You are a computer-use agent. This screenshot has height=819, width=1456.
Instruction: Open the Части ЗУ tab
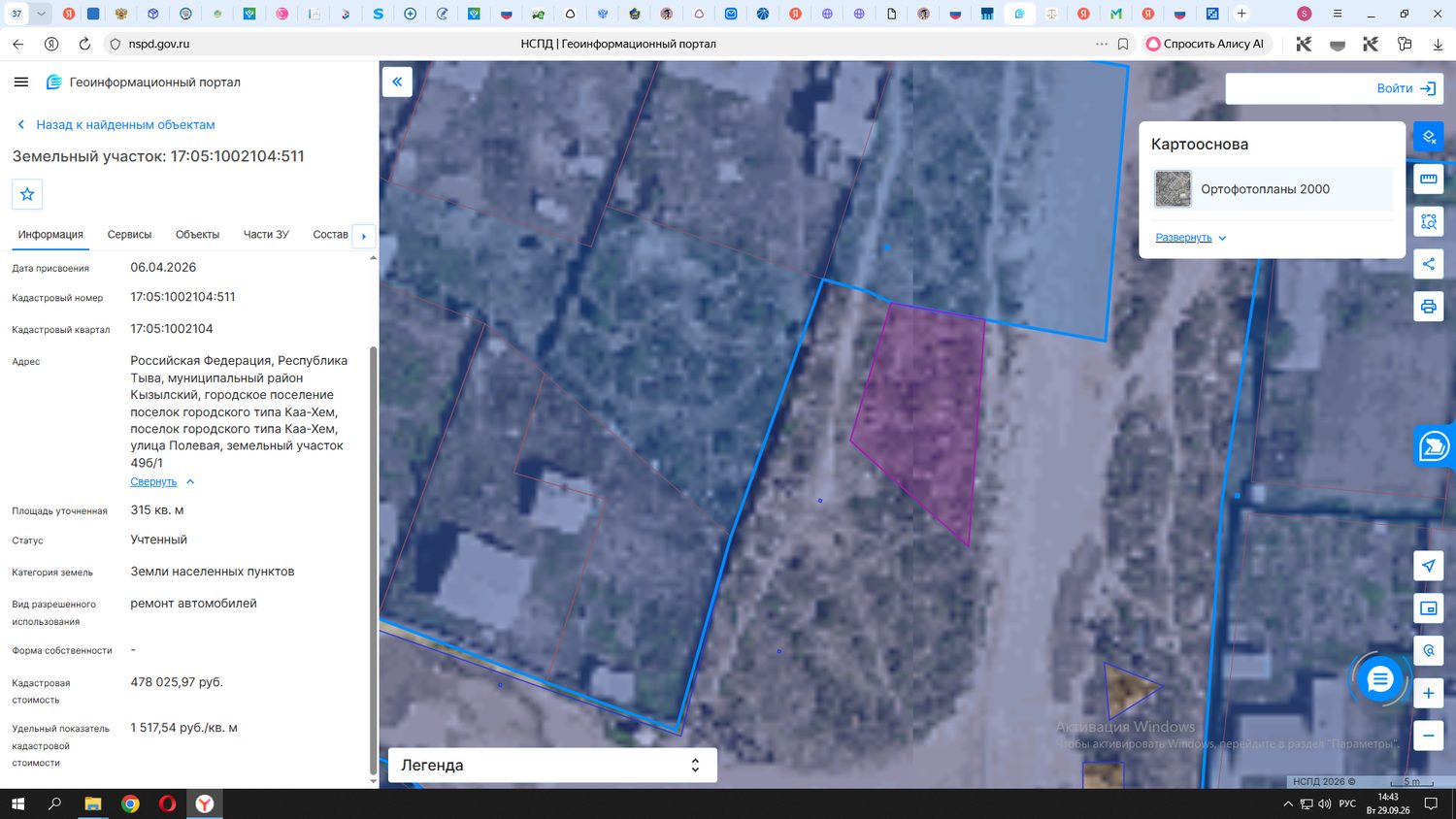pyautogui.click(x=266, y=235)
